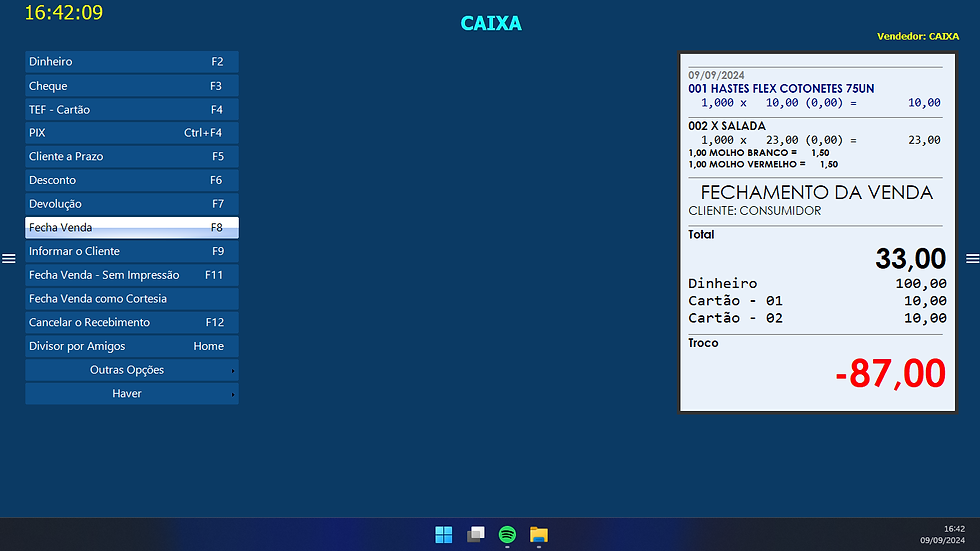Open Devolução option
Image resolution: width=980 pixels, height=551 pixels.
[132, 204]
